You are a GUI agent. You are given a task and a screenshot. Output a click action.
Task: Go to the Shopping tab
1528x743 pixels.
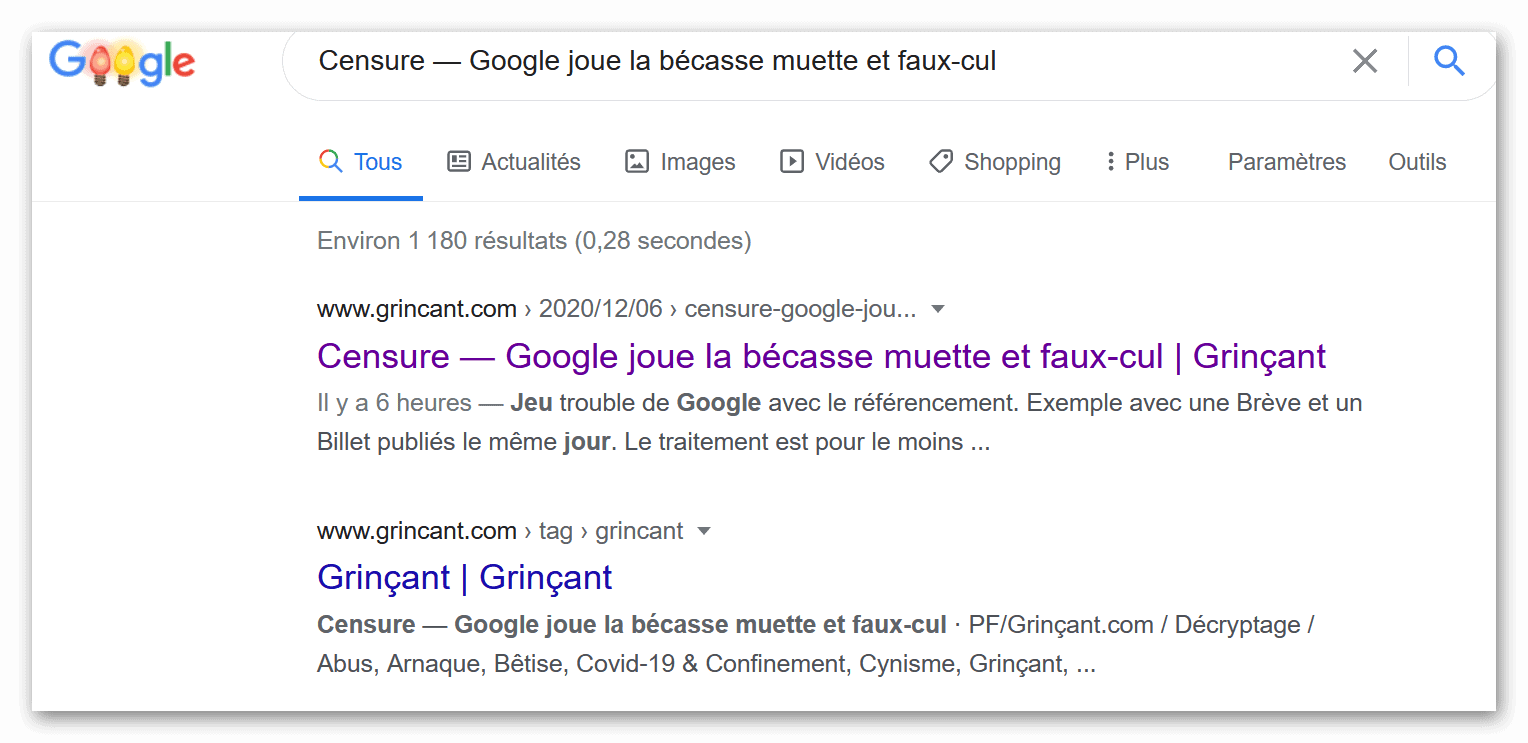tap(995, 162)
